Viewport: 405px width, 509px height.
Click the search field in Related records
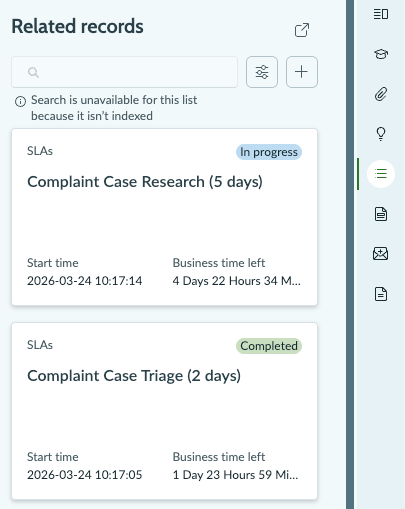[x=125, y=72]
